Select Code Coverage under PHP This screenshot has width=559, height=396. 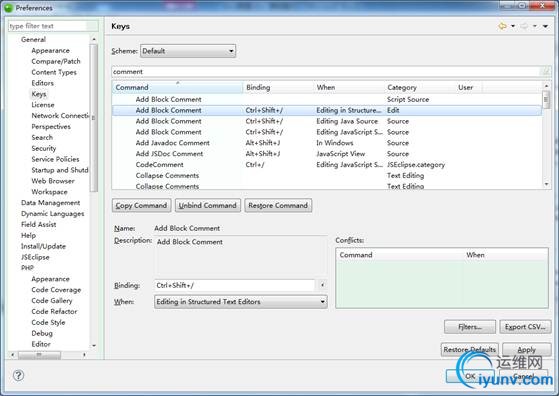coord(56,290)
